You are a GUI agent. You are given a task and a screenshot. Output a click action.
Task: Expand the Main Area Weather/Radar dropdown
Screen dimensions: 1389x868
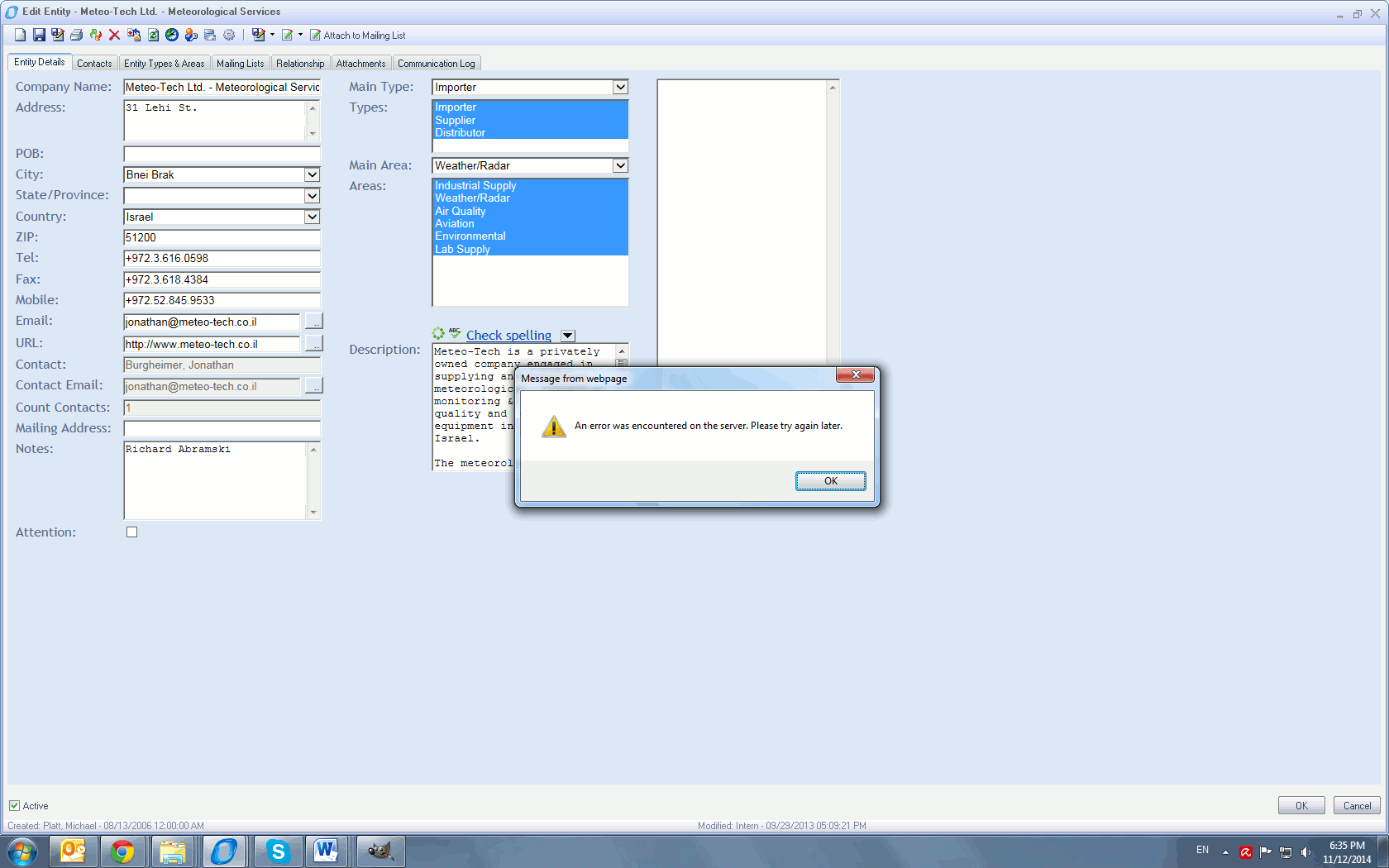[x=620, y=165]
